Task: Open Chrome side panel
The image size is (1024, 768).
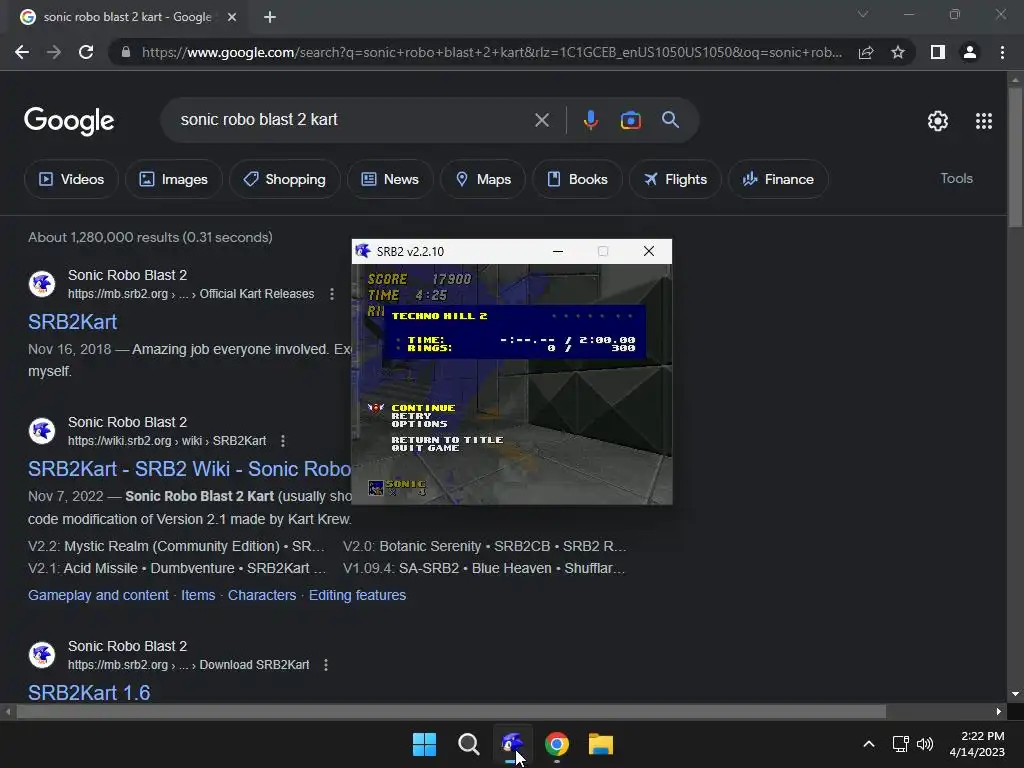Action: coord(938,52)
